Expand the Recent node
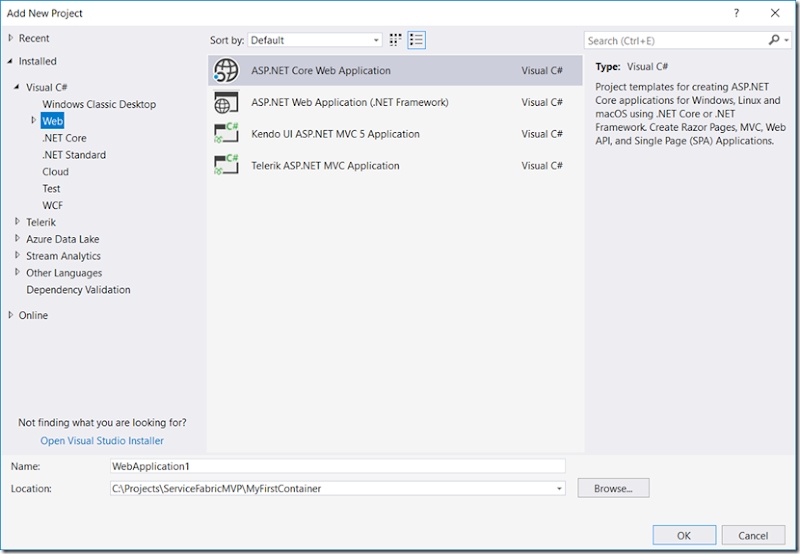This screenshot has height=554, width=800. [11, 38]
